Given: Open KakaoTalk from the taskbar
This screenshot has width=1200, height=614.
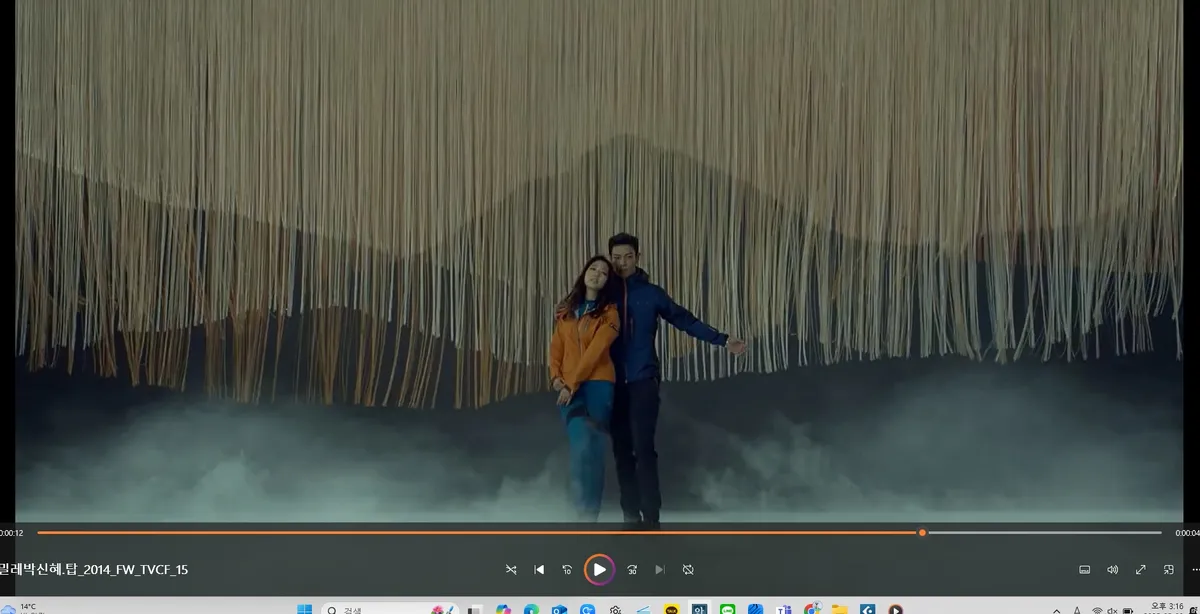Looking at the screenshot, I should click(671, 609).
